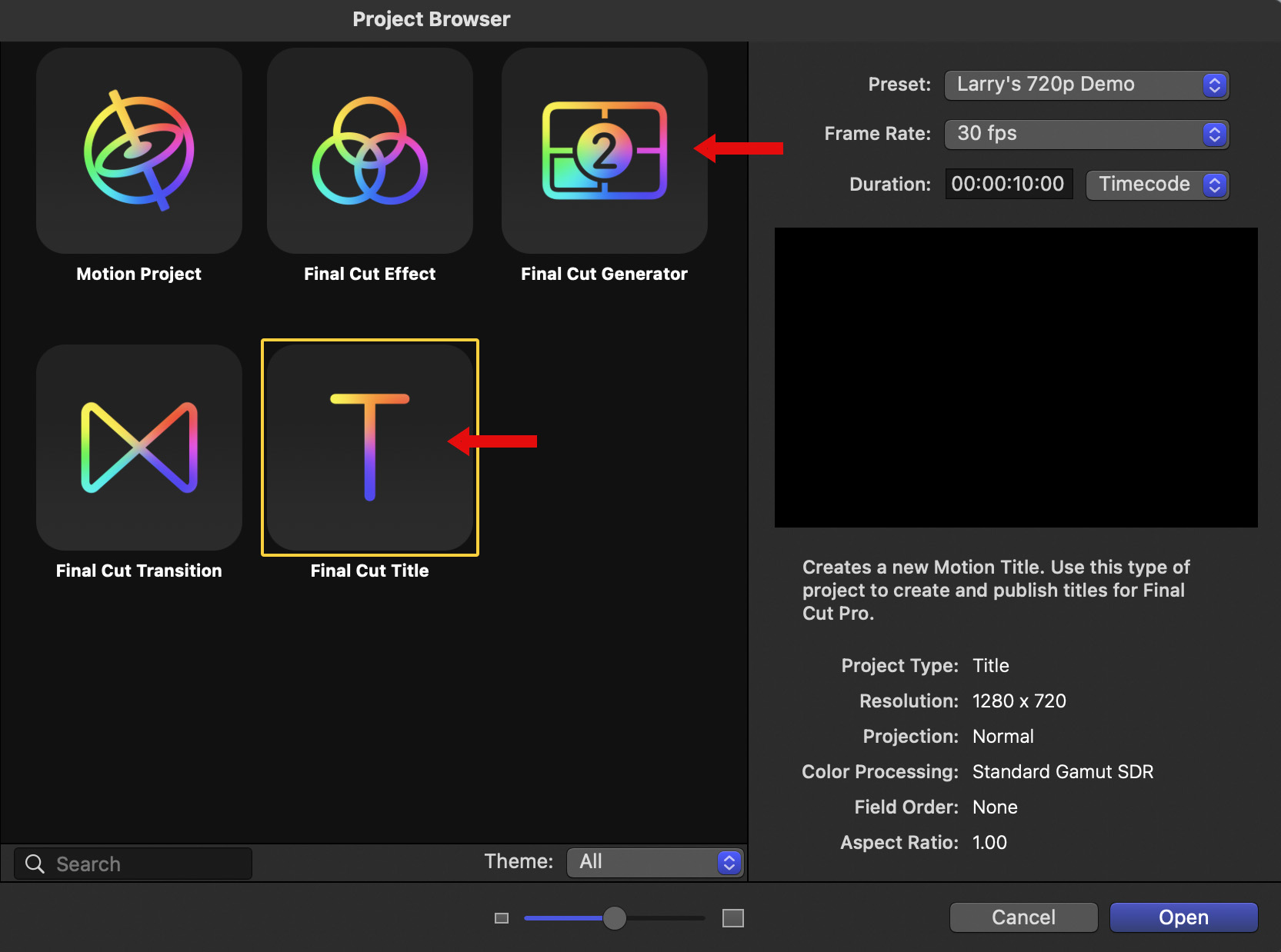Click the magnifying glass search icon

tap(35, 864)
